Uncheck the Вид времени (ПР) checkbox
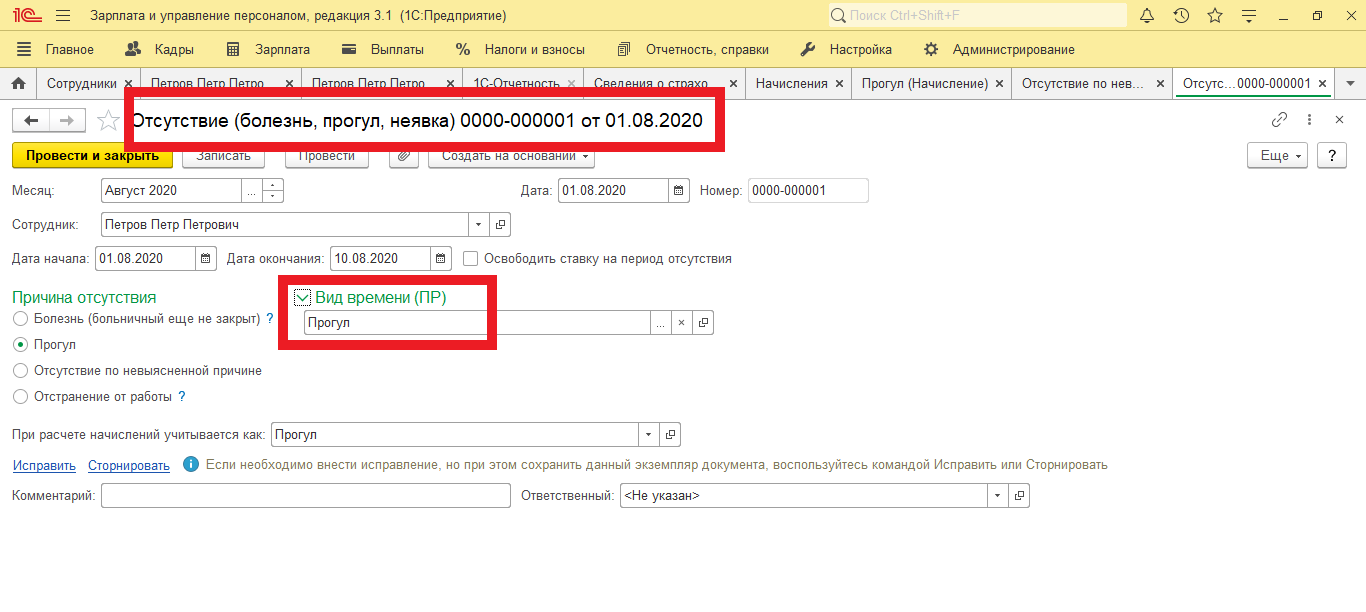 pos(302,297)
